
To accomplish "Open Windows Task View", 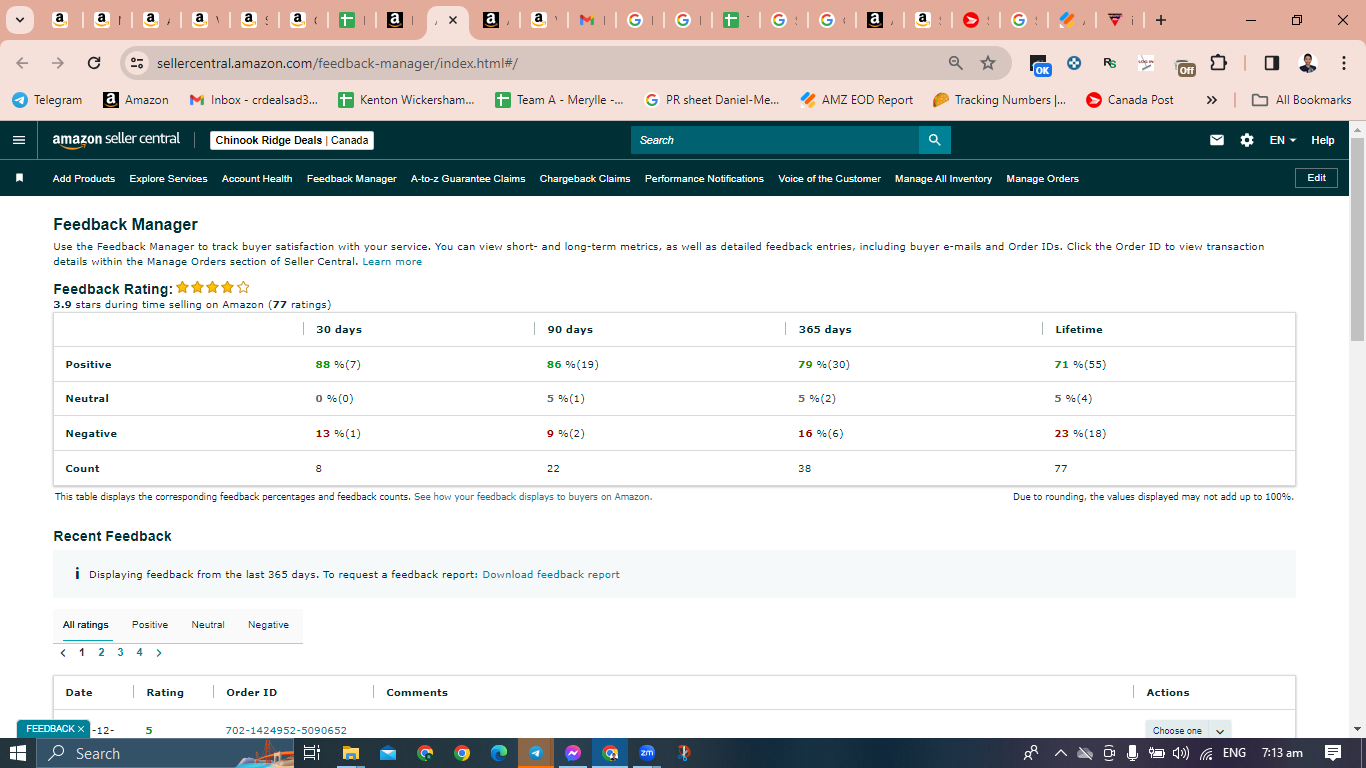I will point(311,753).
